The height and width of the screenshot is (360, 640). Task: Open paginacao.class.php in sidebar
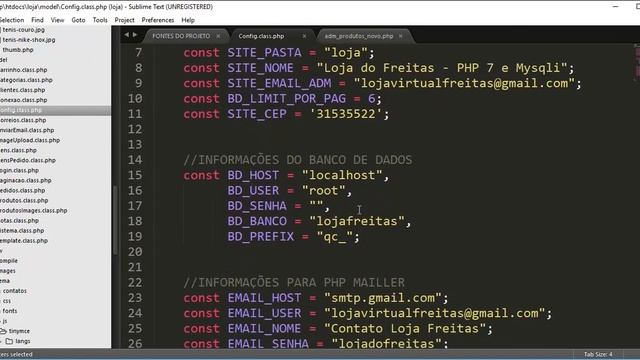click(x=26, y=180)
